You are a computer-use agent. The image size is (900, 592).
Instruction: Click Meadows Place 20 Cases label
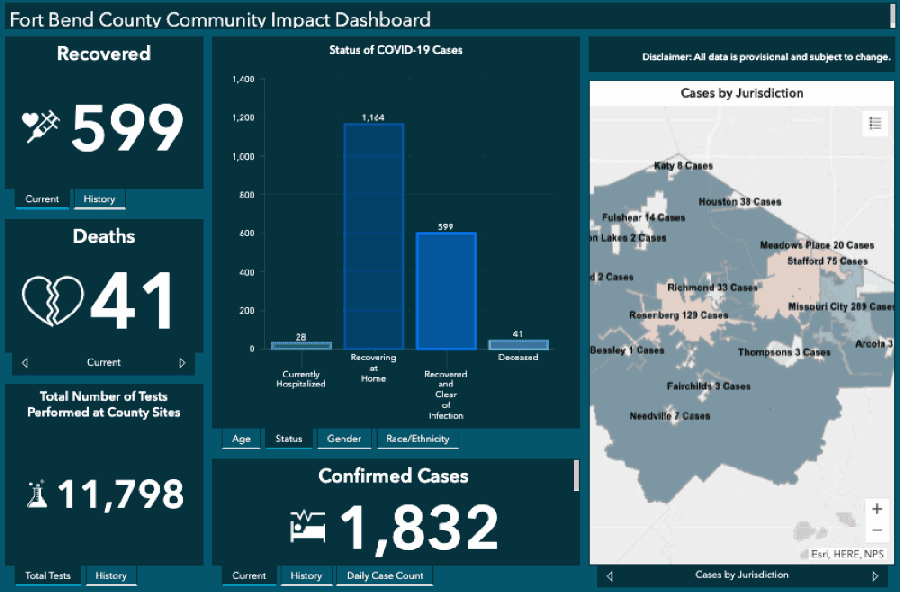pos(817,245)
